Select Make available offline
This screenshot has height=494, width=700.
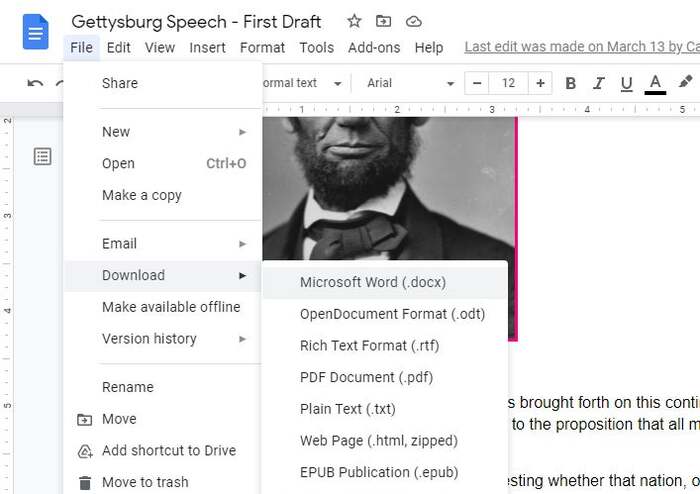[x=163, y=307]
